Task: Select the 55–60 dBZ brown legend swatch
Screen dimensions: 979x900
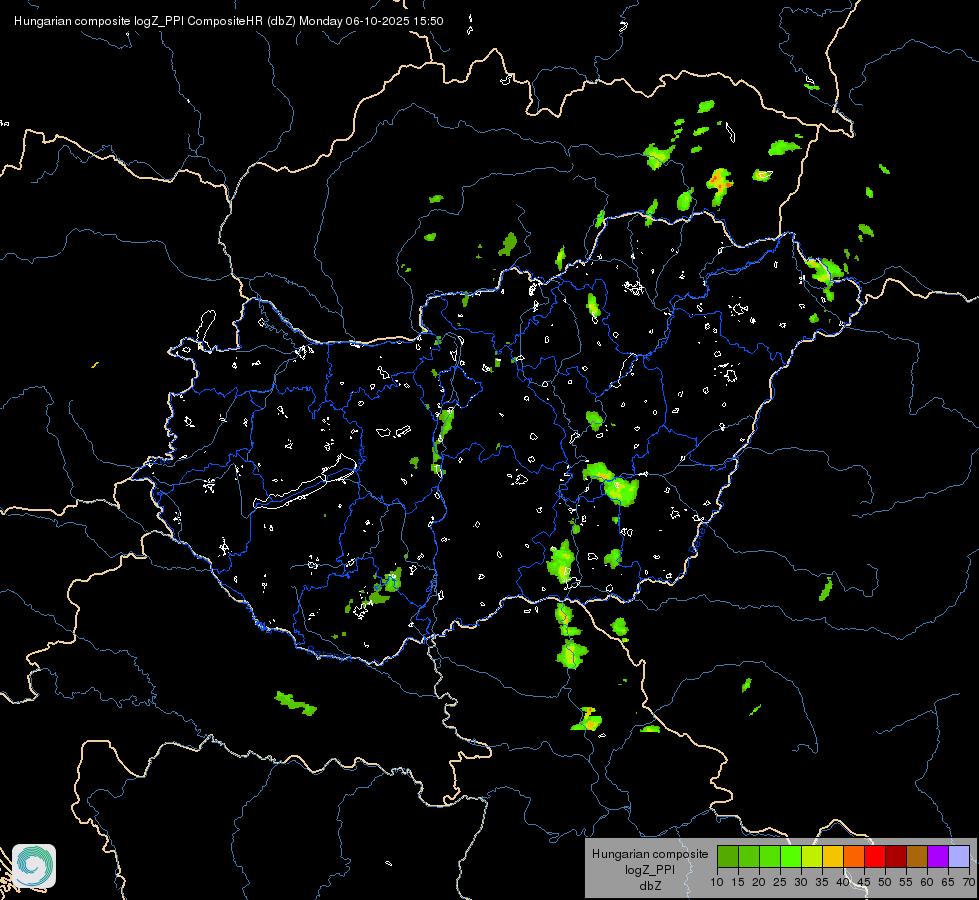Action: [917, 856]
